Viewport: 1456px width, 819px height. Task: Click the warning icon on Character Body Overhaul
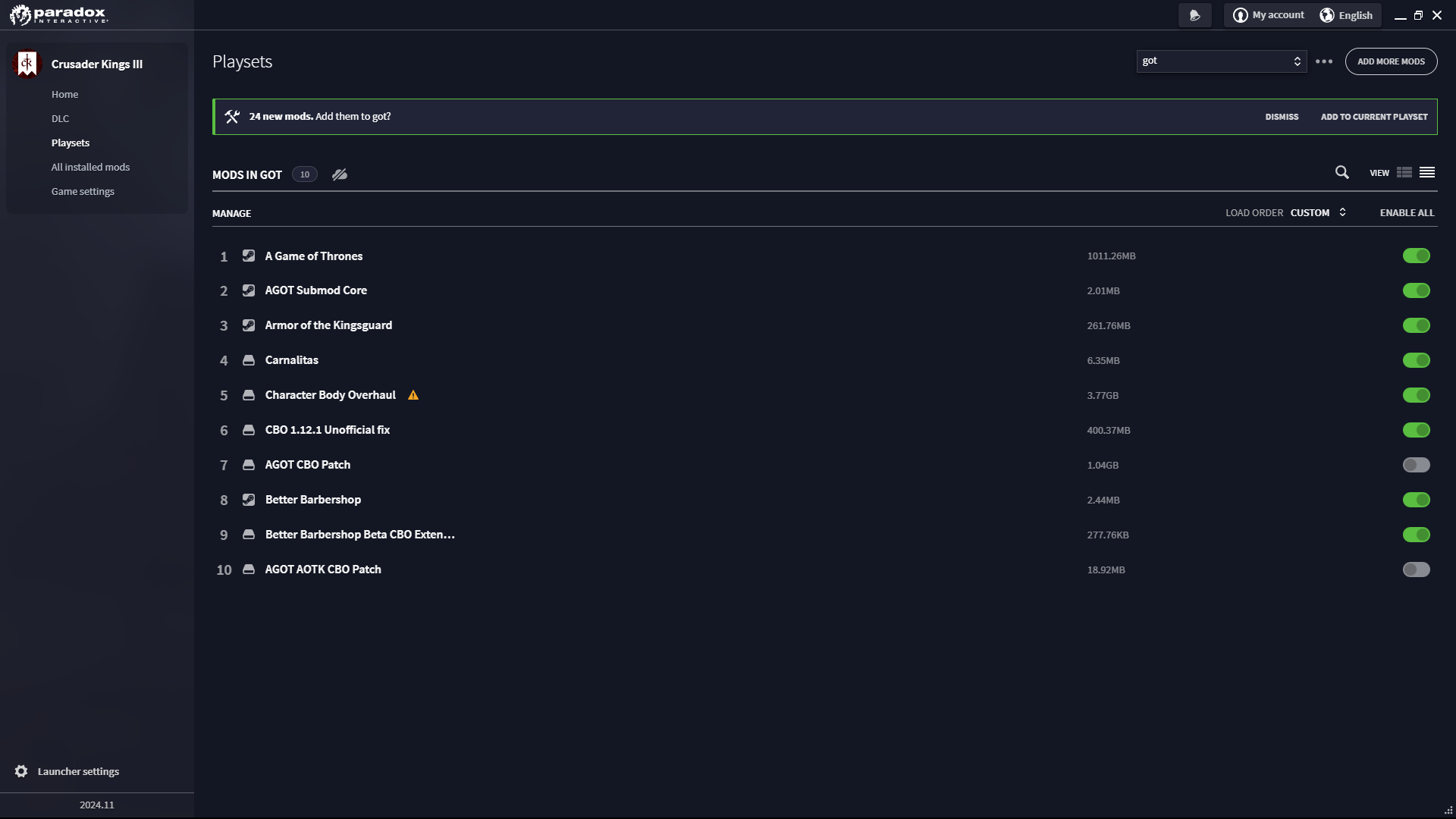[413, 395]
